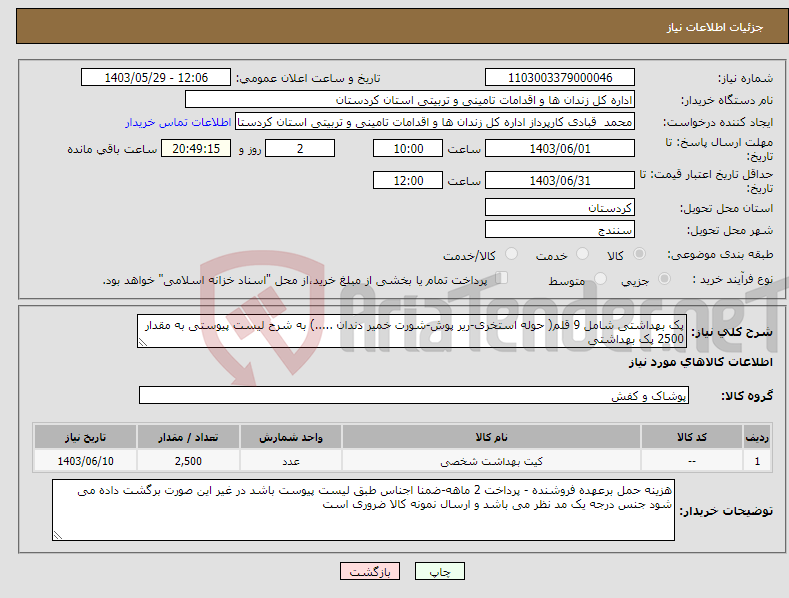Screen dimensions: 789x598
Task: Click the unit cell عدد
Action: [x=291, y=461]
